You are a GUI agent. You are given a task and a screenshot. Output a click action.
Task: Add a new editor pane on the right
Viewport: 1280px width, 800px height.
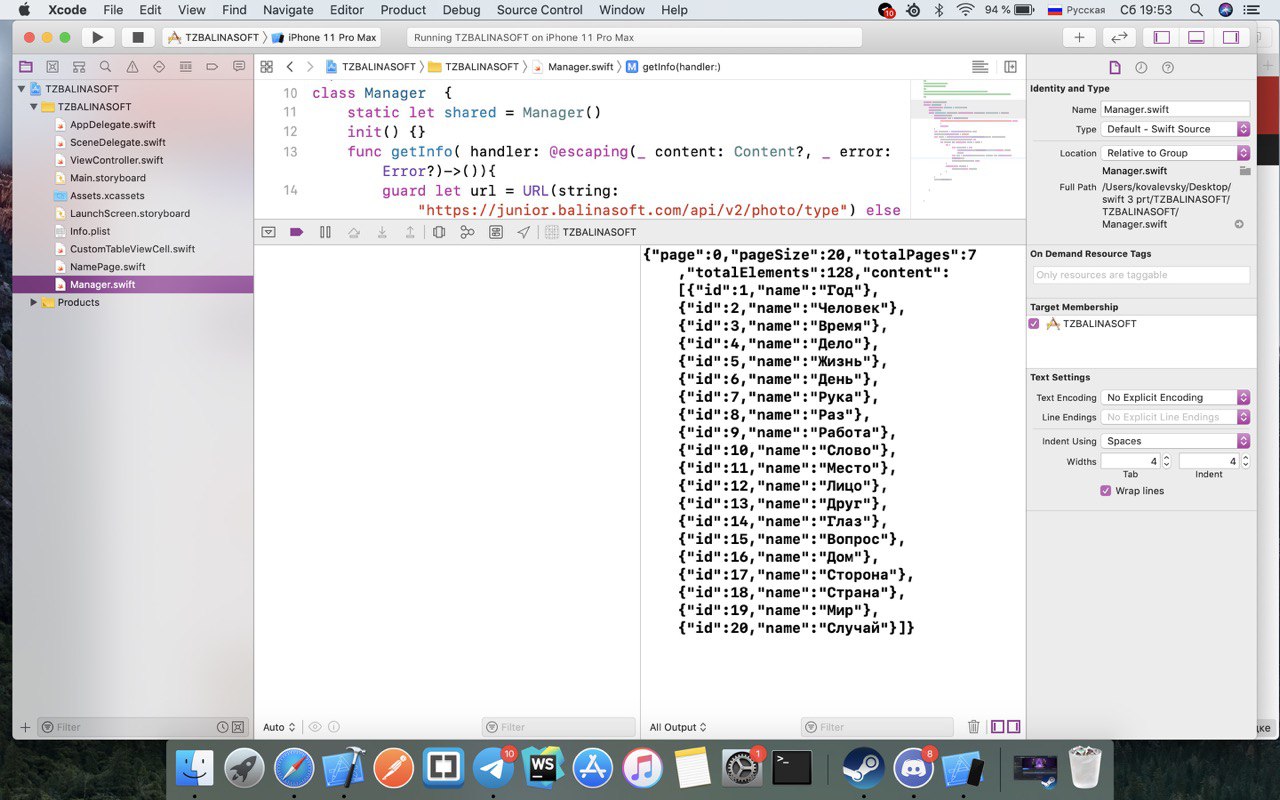pyautogui.click(x=1010, y=67)
